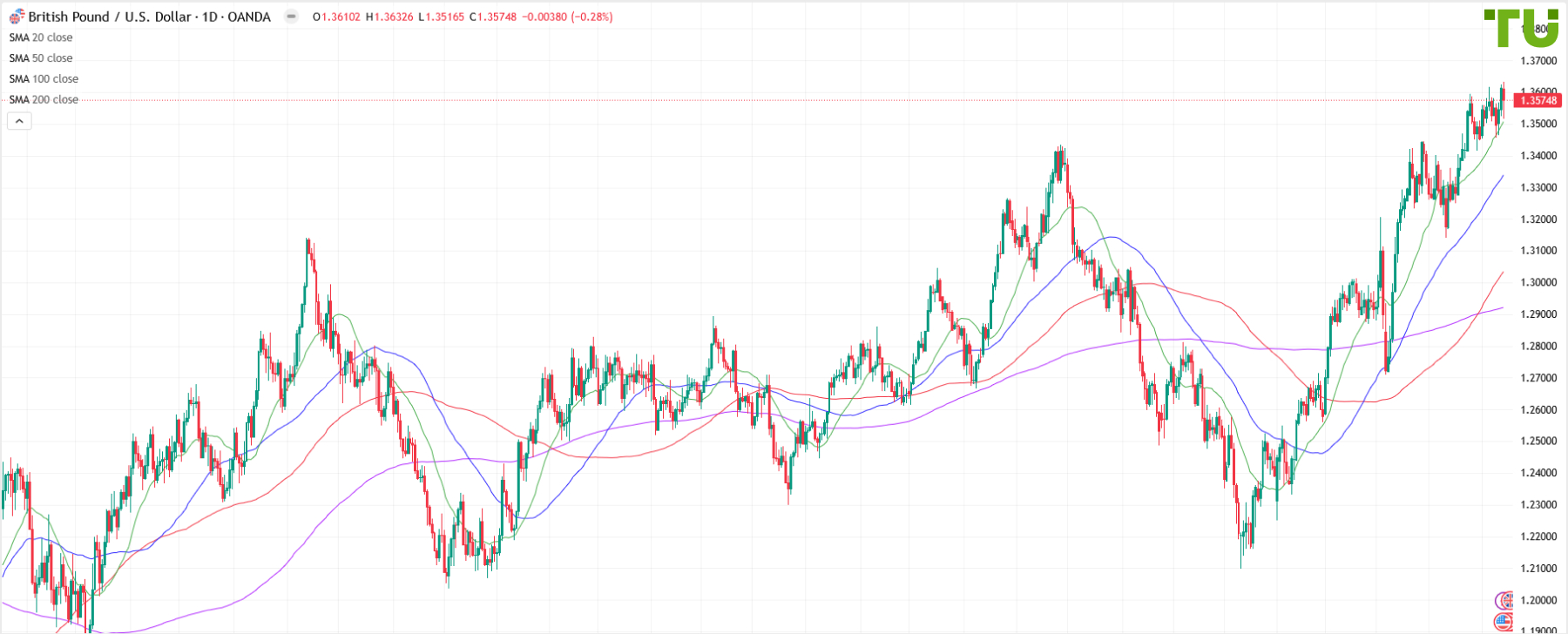The width and height of the screenshot is (1568, 634).
Task: Select the SMA 200 close indicator legend
Action: pyautogui.click(x=44, y=100)
